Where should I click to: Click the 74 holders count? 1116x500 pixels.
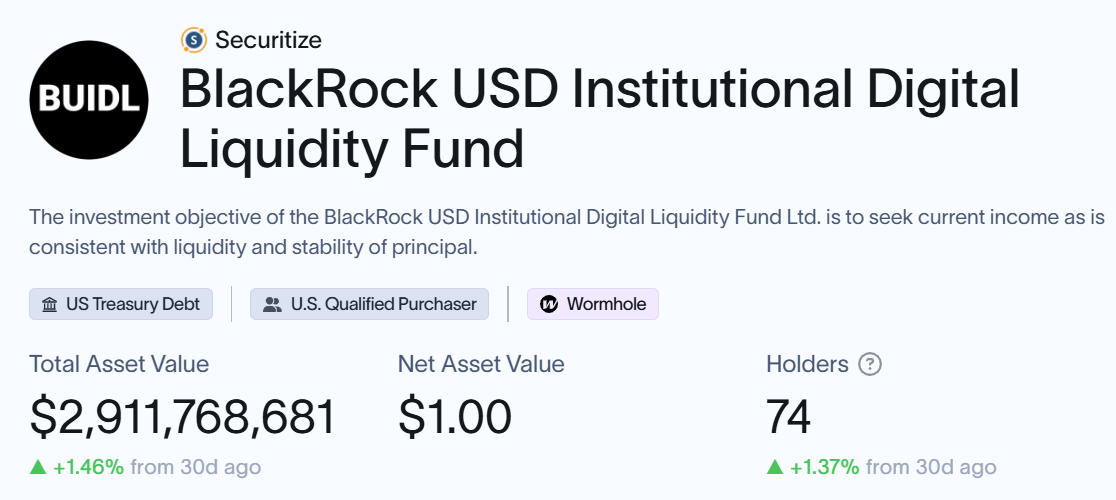pyautogui.click(x=788, y=416)
